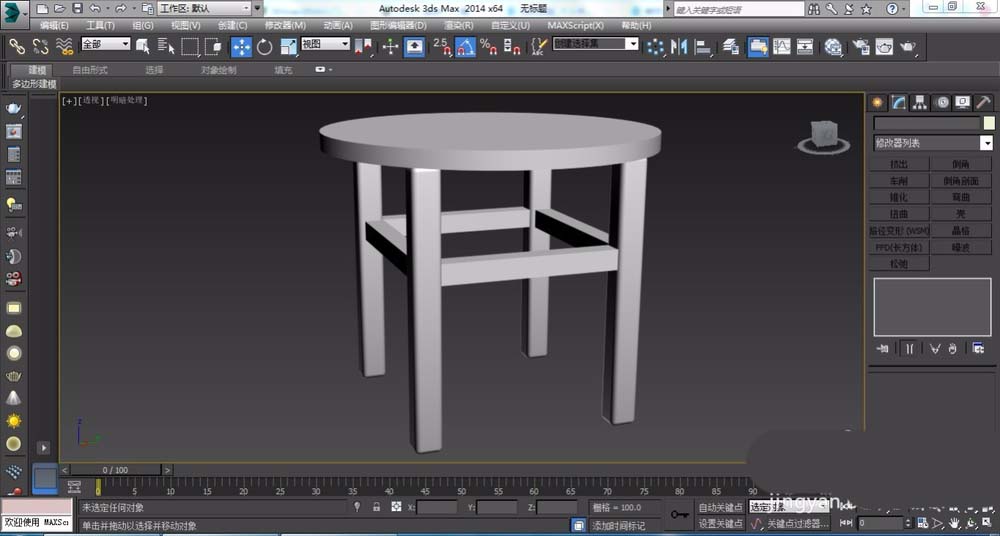Switch to the Create command panel tab
Viewport: 1000px width, 536px height.
[878, 103]
